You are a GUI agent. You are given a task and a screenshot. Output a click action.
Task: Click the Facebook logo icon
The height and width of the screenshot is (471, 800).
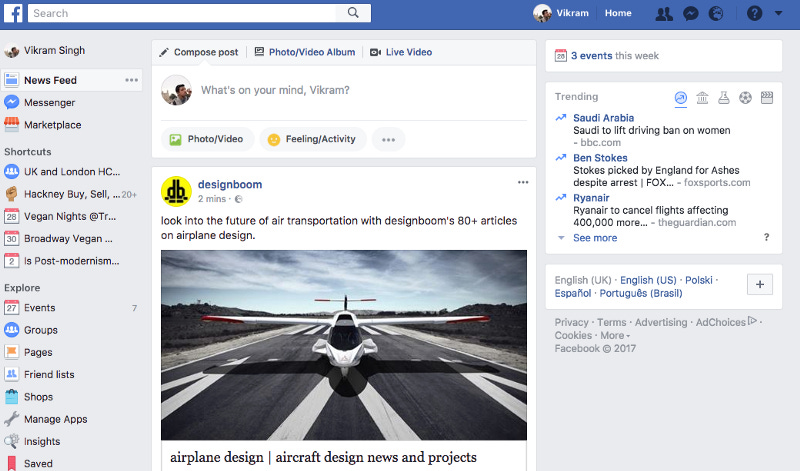[x=13, y=13]
